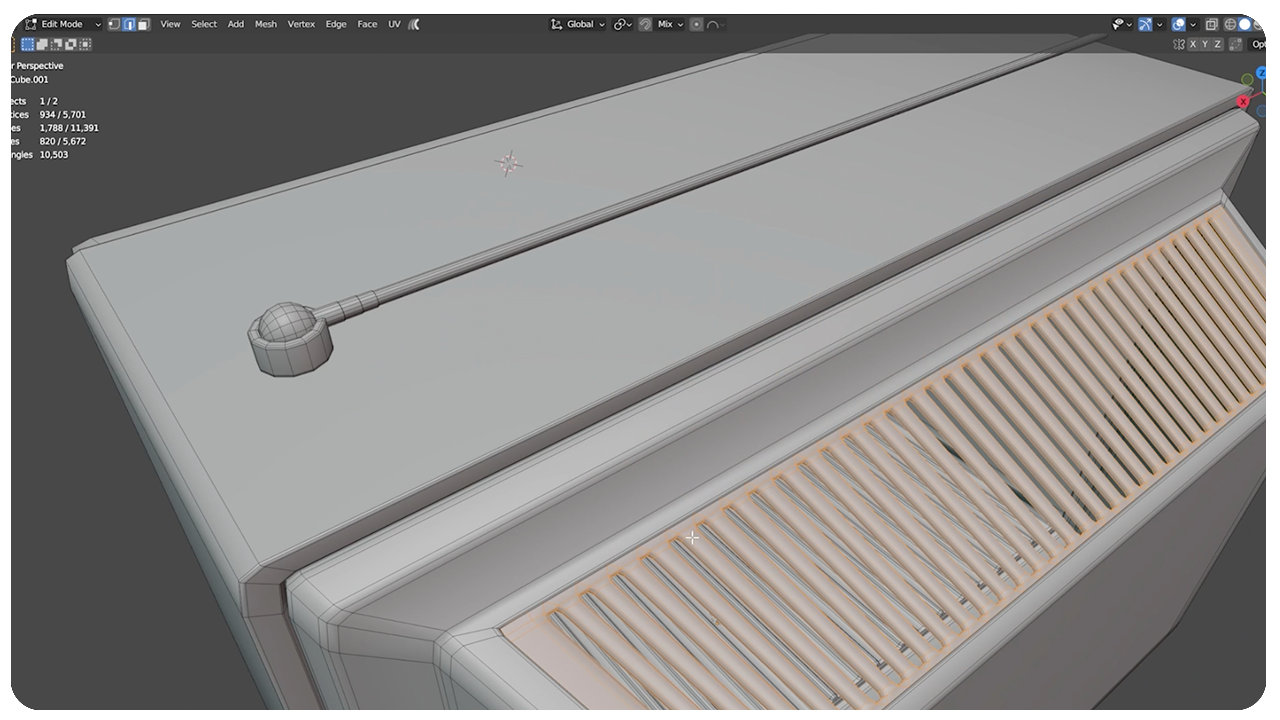Screen dimensions: 1280x720
Task: Switch to face select mode
Action: (x=144, y=24)
